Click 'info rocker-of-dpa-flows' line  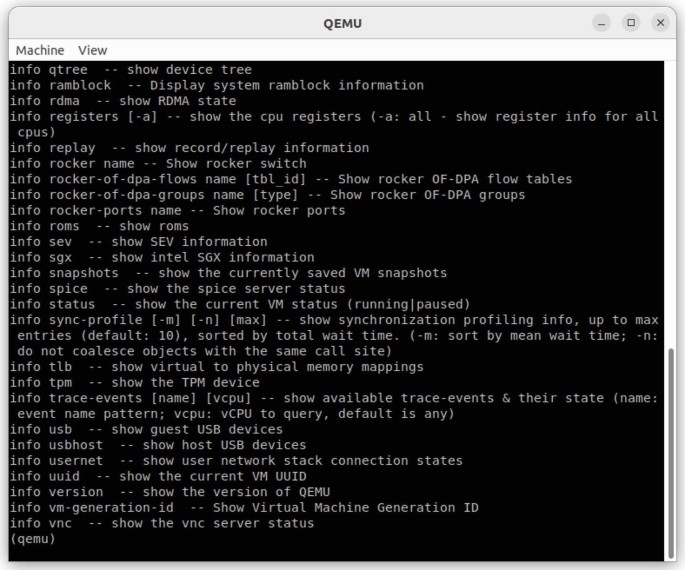tap(291, 179)
